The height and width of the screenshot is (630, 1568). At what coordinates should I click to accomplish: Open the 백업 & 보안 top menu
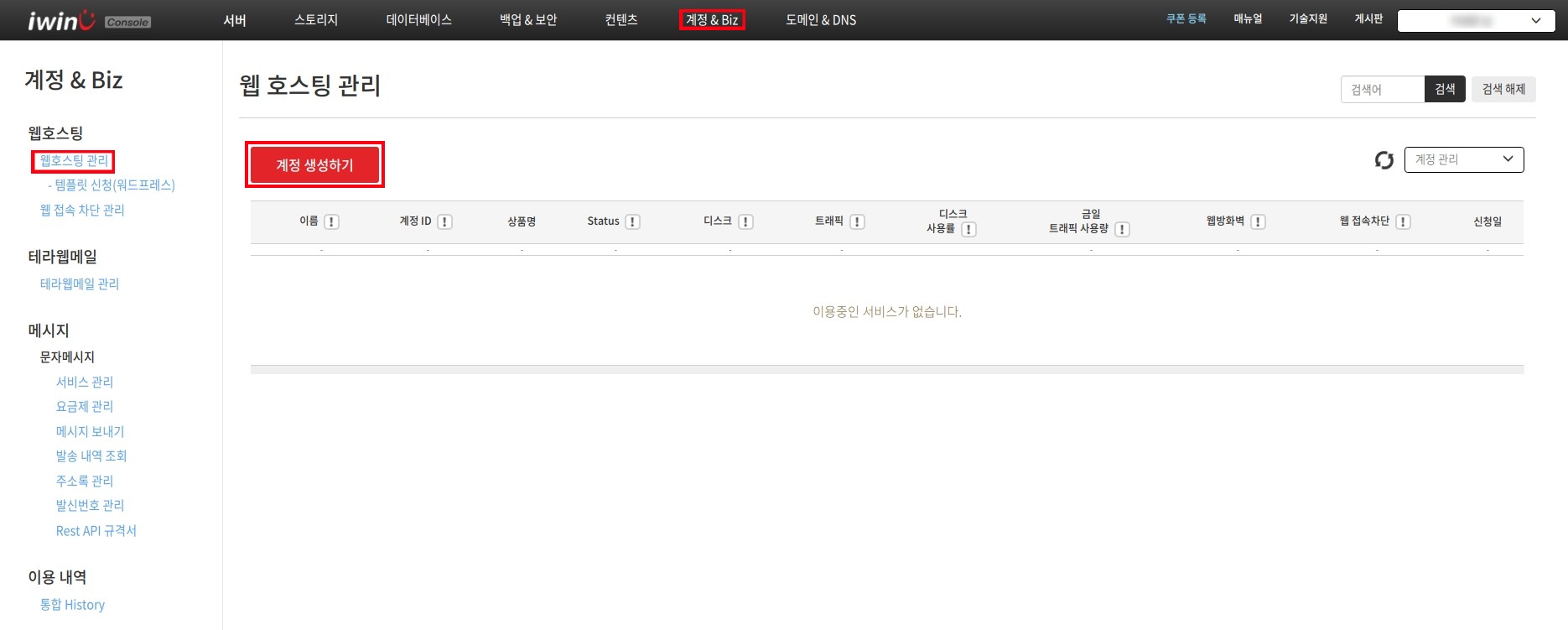528,20
